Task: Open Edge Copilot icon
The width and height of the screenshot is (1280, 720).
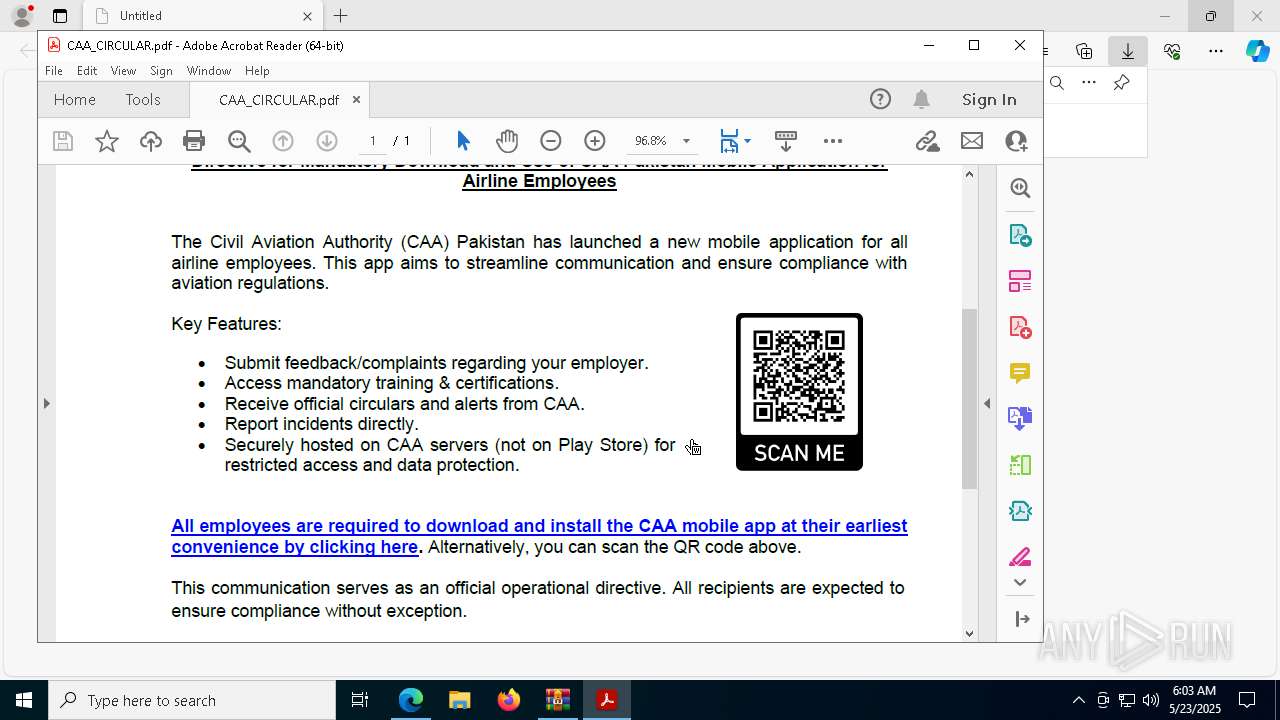Action: tap(1257, 51)
